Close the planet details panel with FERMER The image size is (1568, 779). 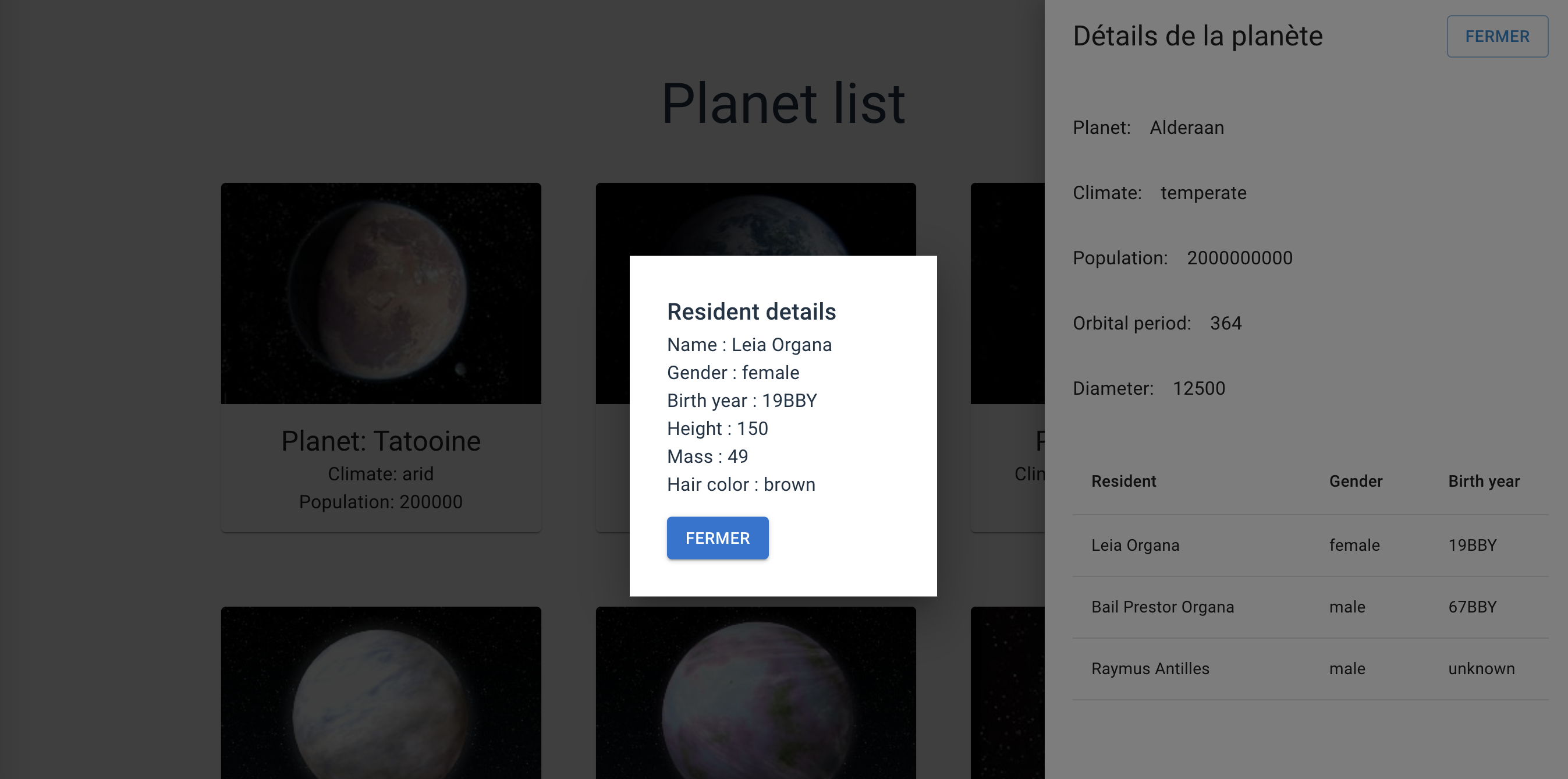coord(1497,37)
